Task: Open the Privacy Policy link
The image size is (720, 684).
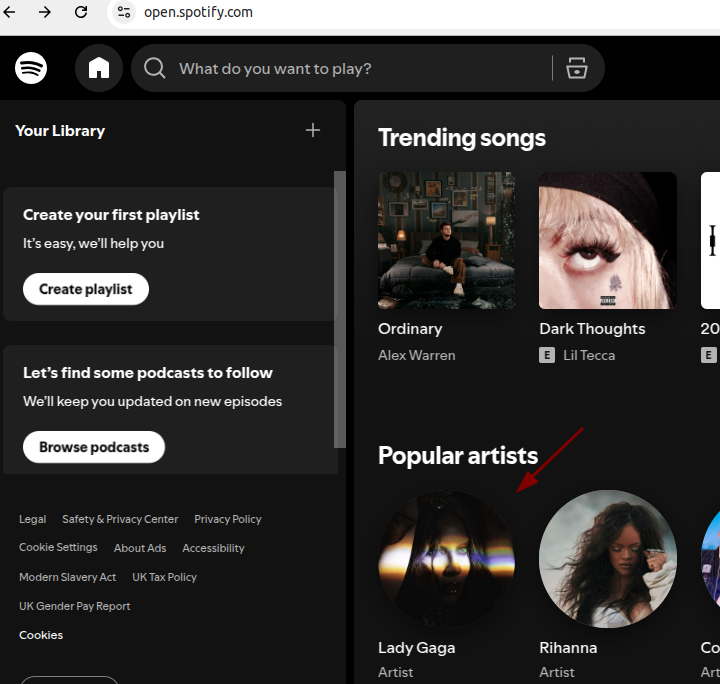Action: pyautogui.click(x=227, y=519)
